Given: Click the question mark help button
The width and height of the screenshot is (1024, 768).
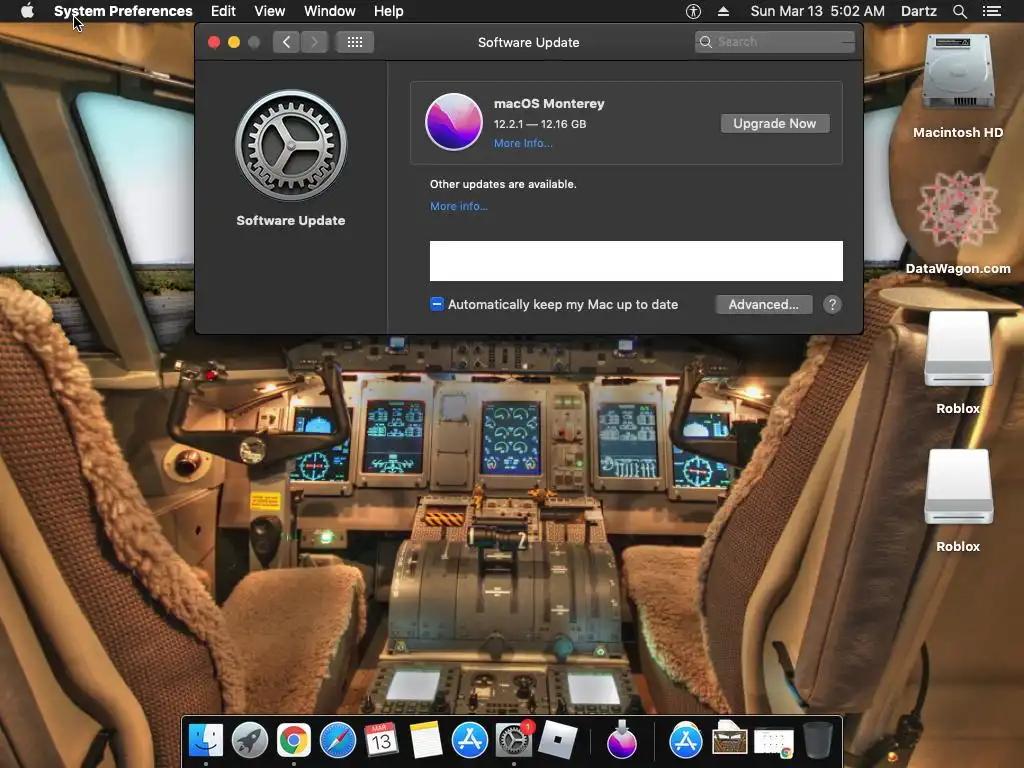Looking at the screenshot, I should point(832,304).
